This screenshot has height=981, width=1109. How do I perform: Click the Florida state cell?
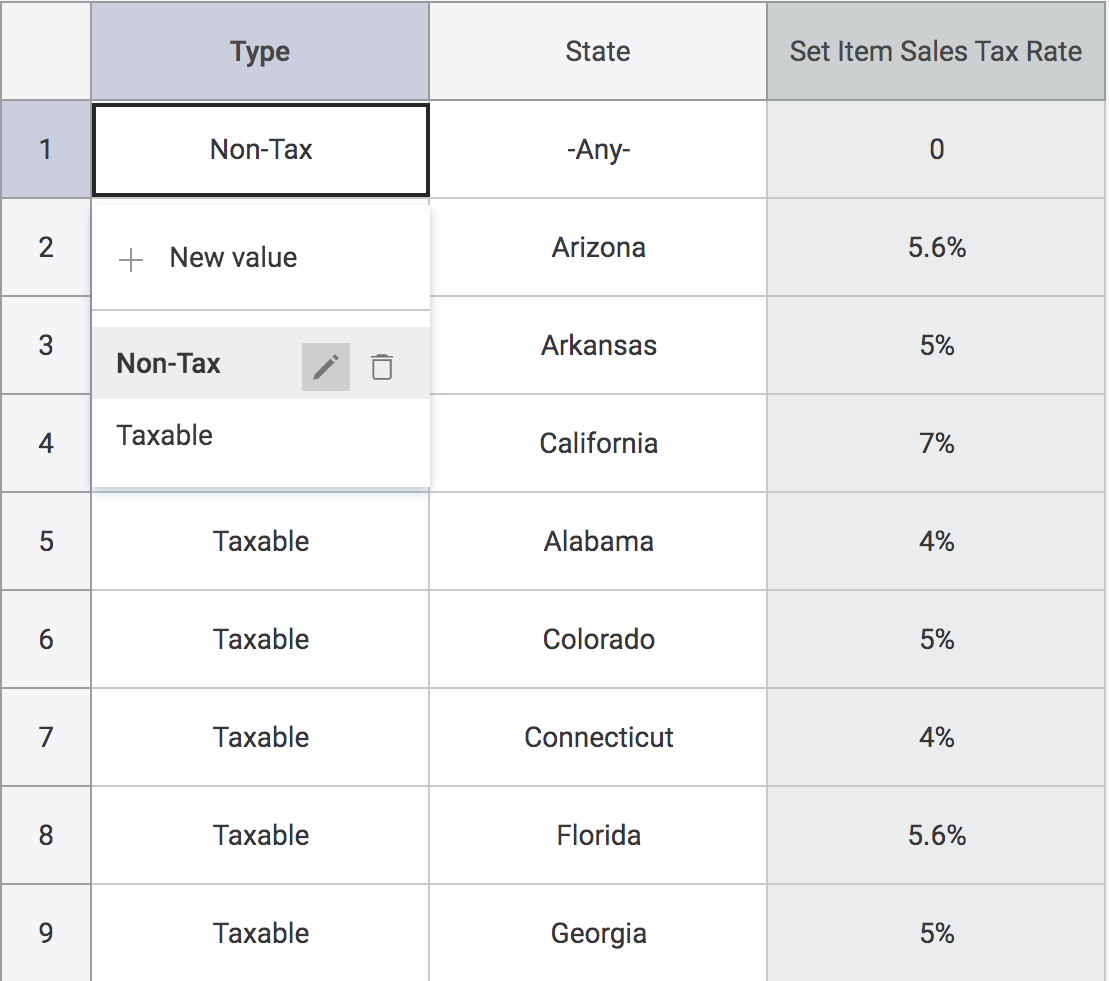(x=598, y=835)
